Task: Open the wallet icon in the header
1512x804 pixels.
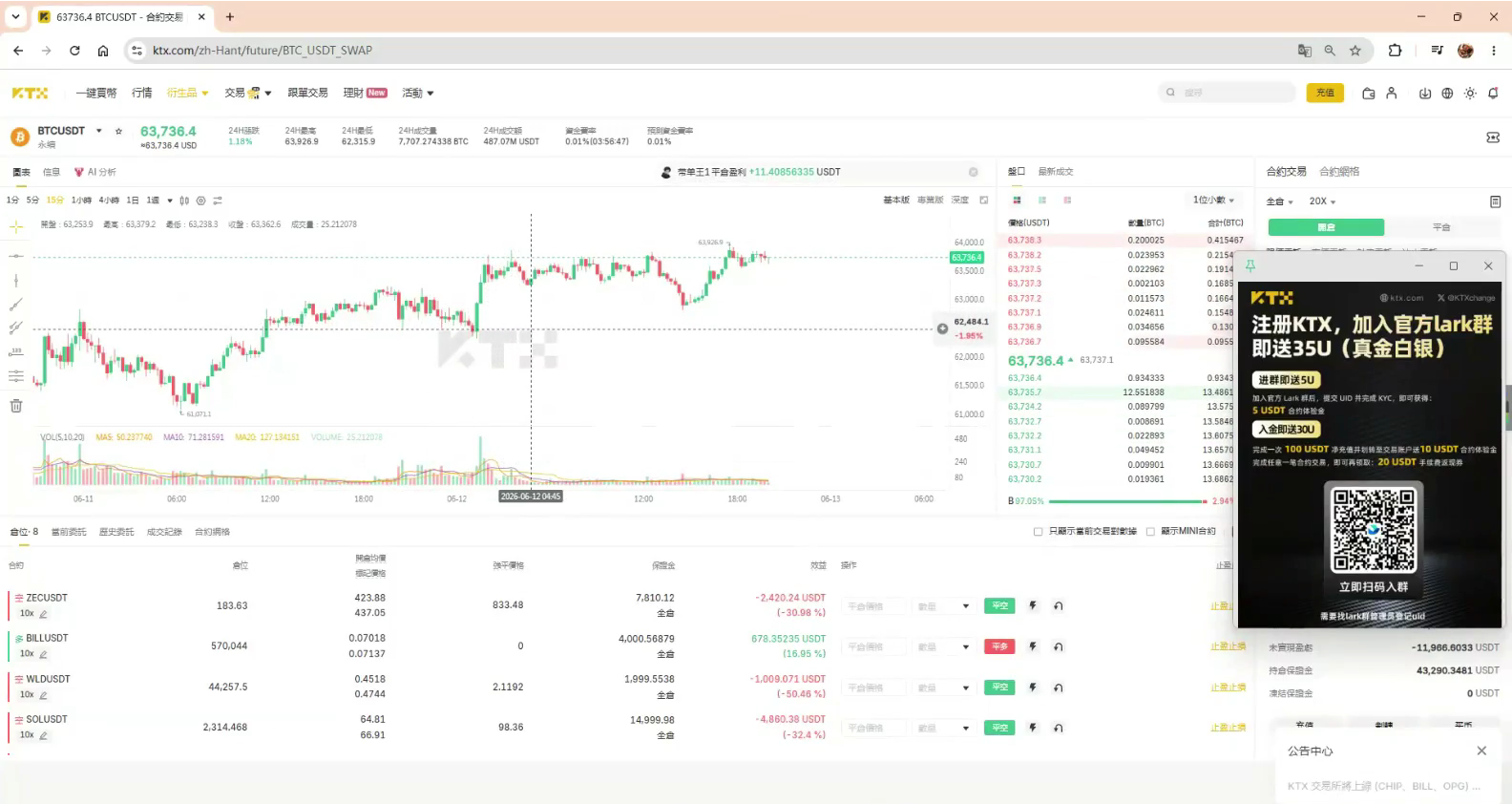Action: pos(1368,93)
